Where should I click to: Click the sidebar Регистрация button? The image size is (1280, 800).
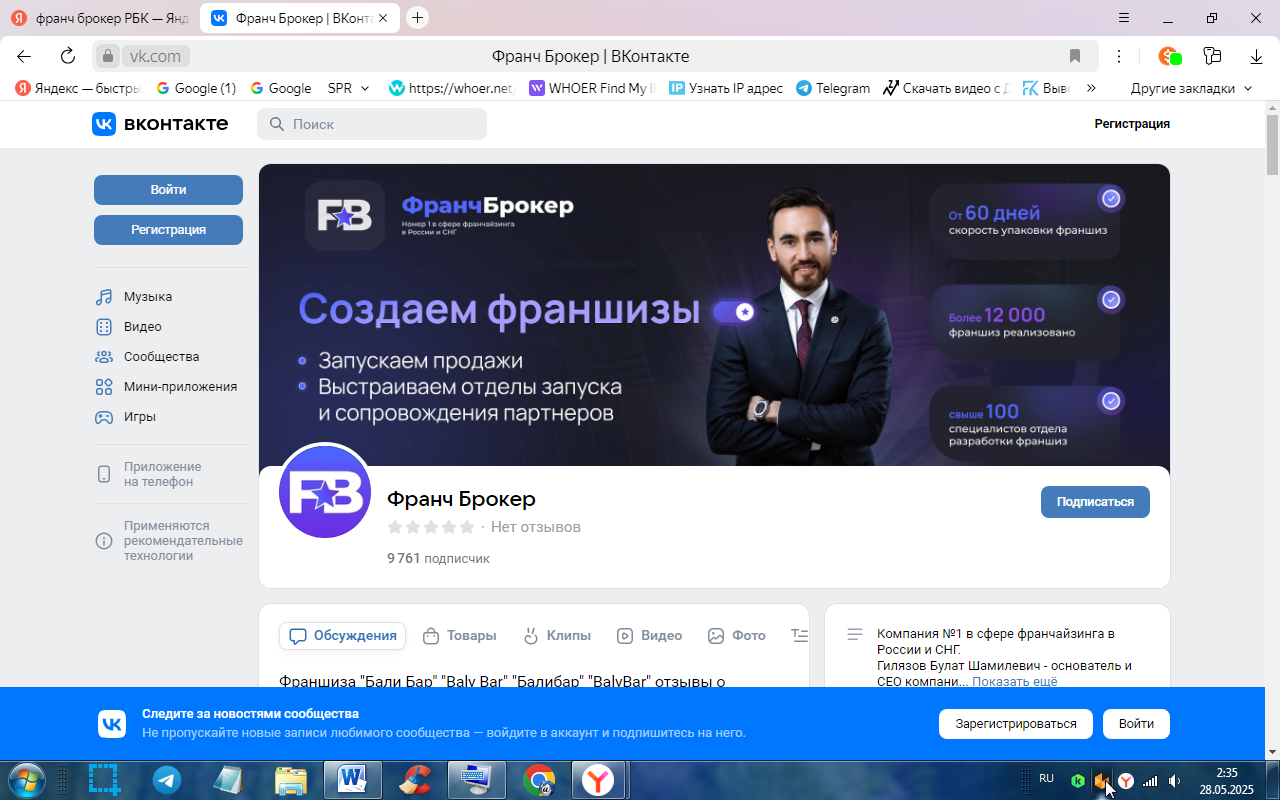pos(168,230)
